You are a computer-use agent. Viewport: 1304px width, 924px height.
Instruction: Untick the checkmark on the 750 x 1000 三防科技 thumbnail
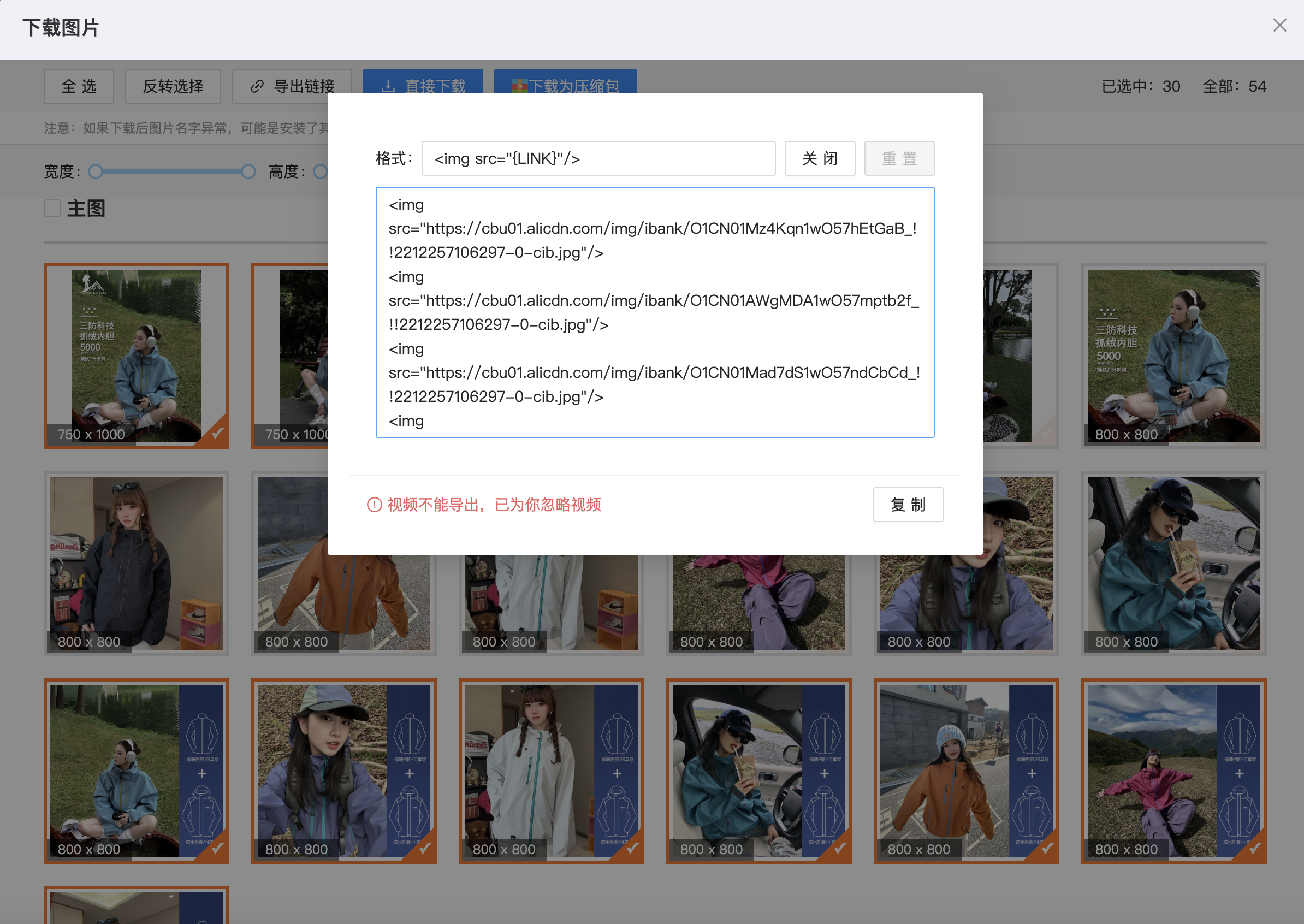coord(217,434)
